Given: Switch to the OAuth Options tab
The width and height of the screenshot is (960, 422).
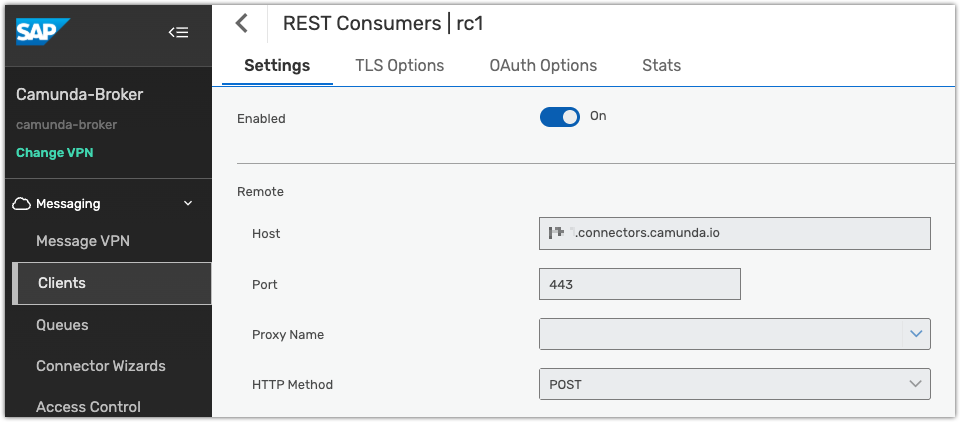Looking at the screenshot, I should point(543,65).
